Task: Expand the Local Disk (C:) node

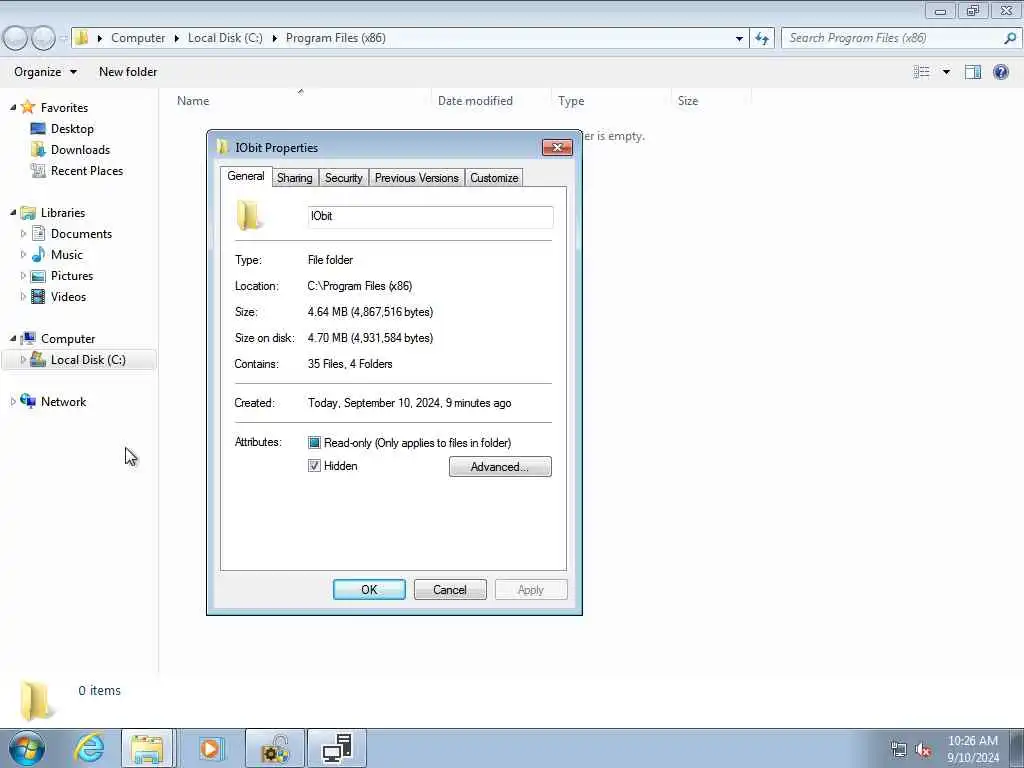Action: tap(24, 359)
